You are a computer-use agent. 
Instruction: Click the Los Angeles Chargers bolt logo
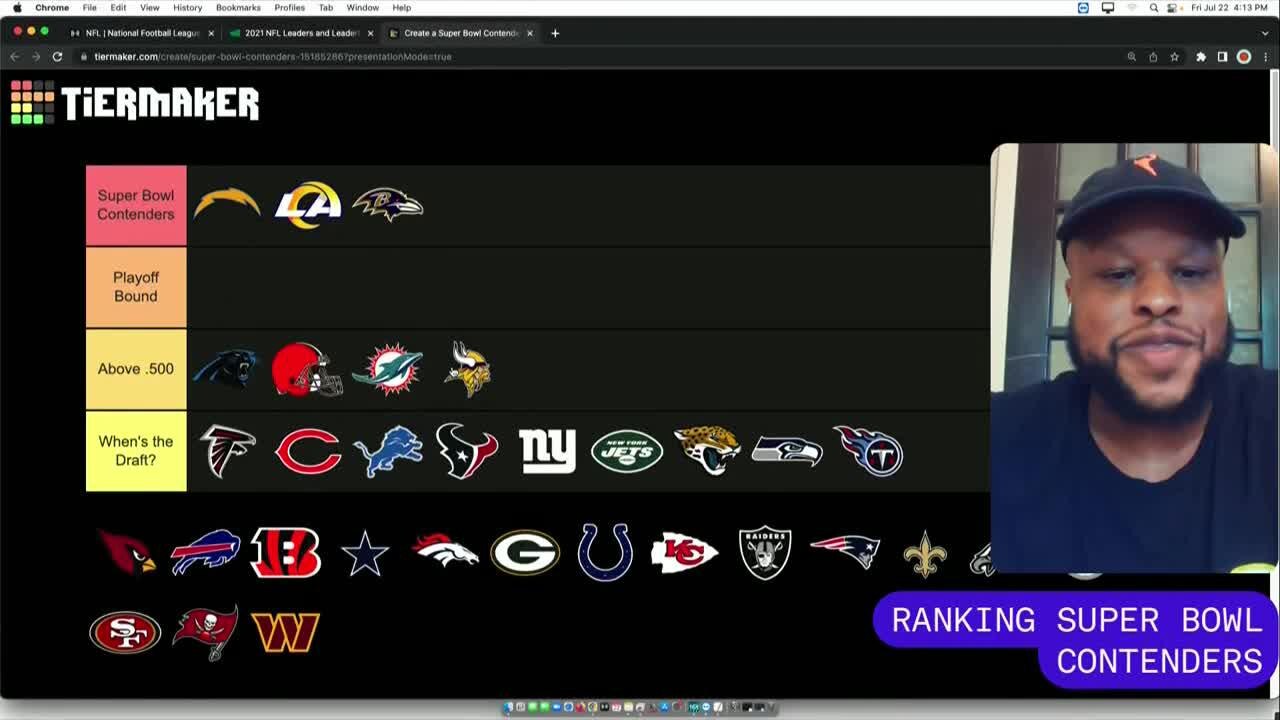[227, 205]
